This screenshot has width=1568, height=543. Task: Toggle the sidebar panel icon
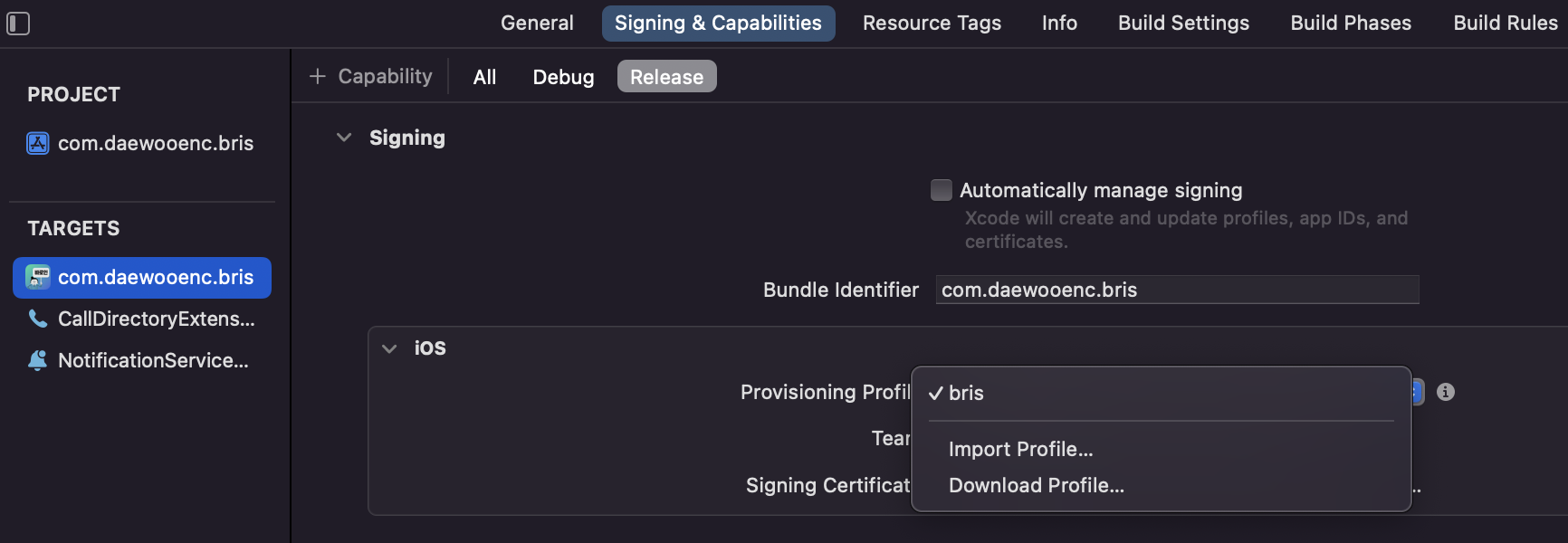(x=18, y=24)
